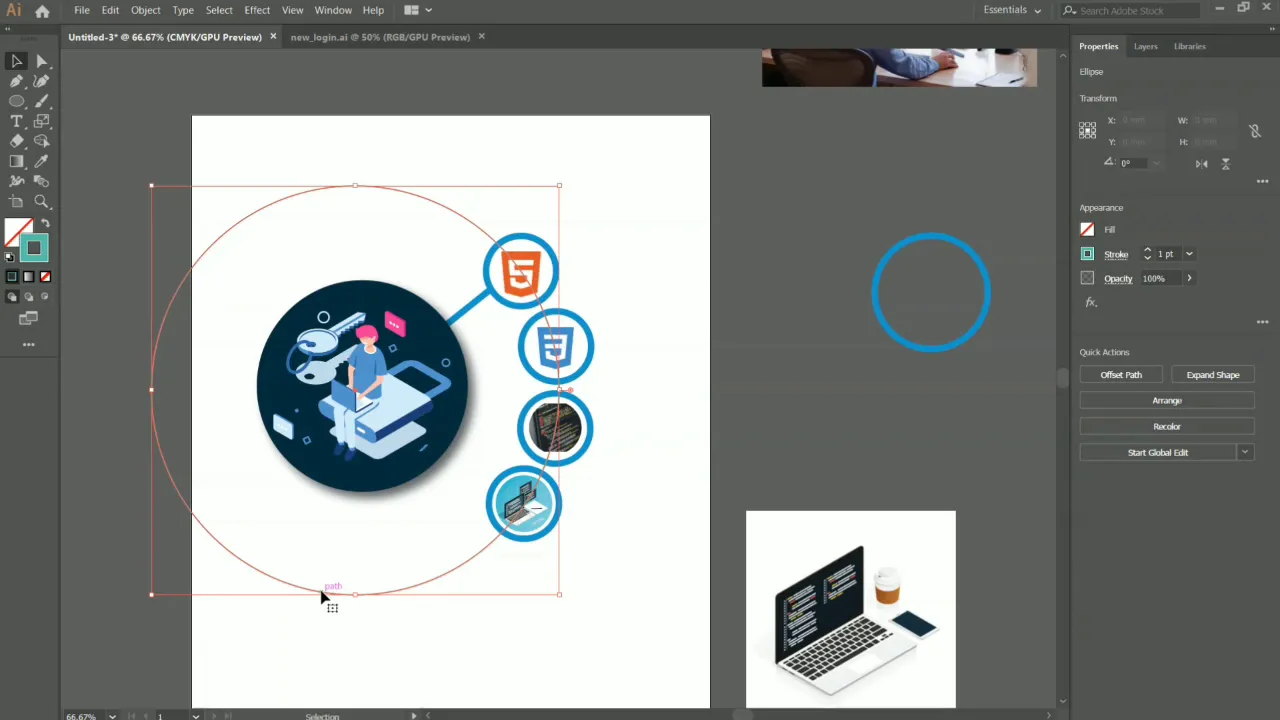
Task: Show more Transform options
Action: [1262, 182]
